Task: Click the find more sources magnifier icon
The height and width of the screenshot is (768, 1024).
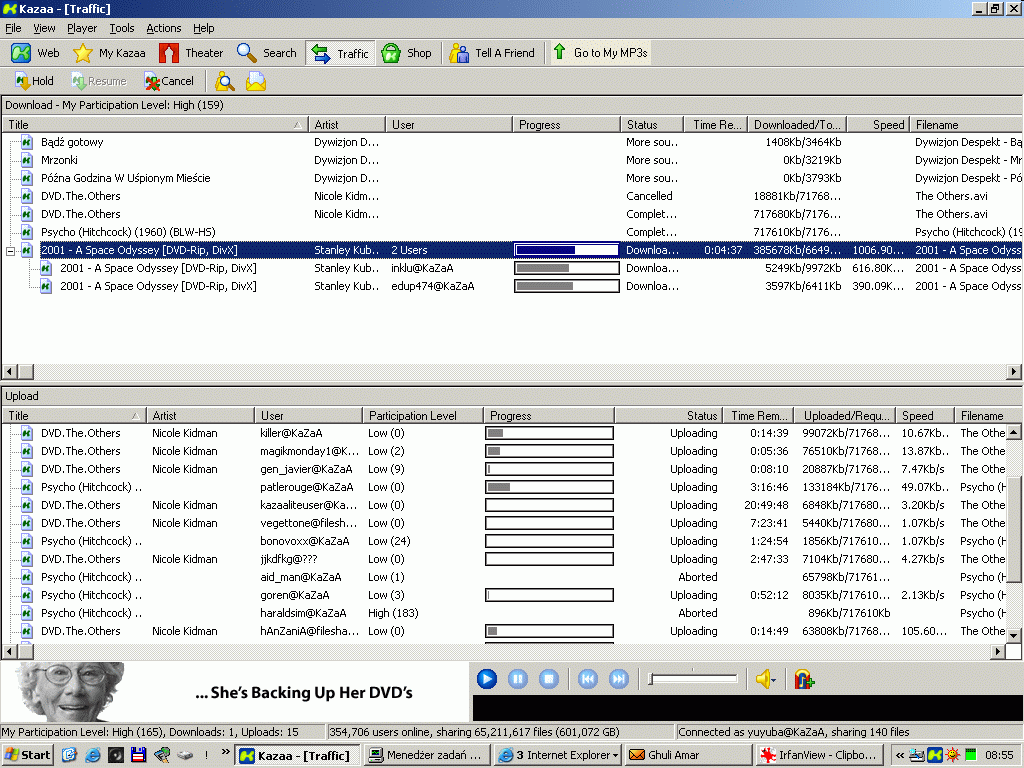Action: click(x=225, y=81)
